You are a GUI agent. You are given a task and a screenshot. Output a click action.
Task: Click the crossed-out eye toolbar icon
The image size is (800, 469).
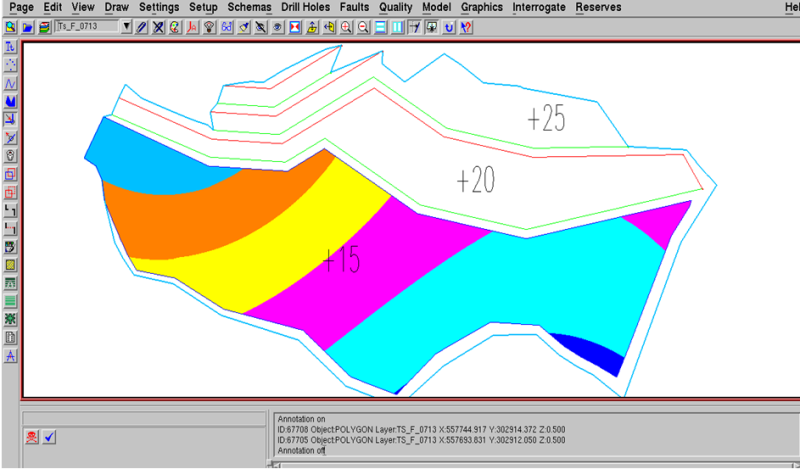click(261, 27)
